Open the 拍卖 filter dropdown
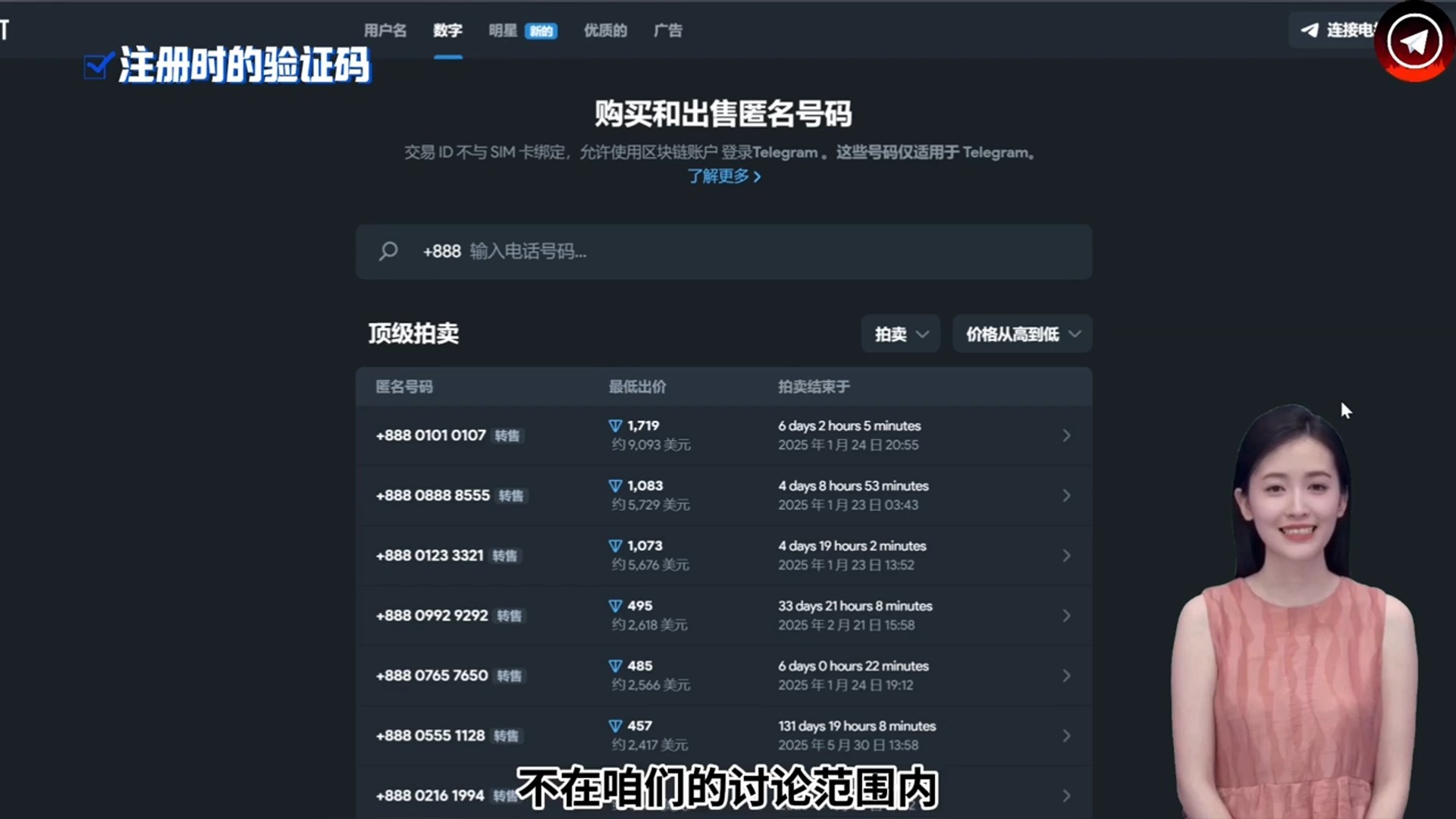 point(901,334)
